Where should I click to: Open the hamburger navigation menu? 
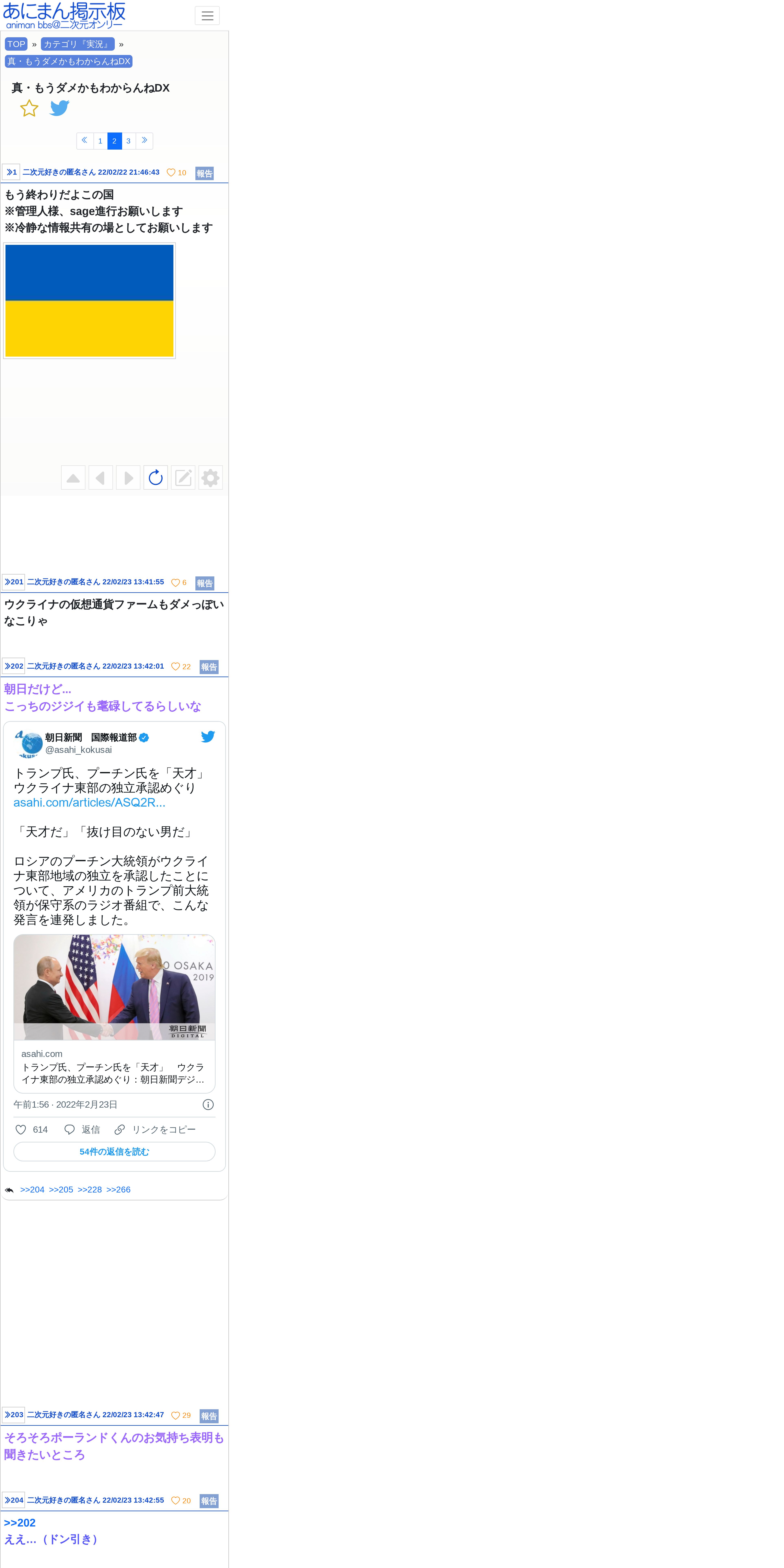pyautogui.click(x=207, y=16)
